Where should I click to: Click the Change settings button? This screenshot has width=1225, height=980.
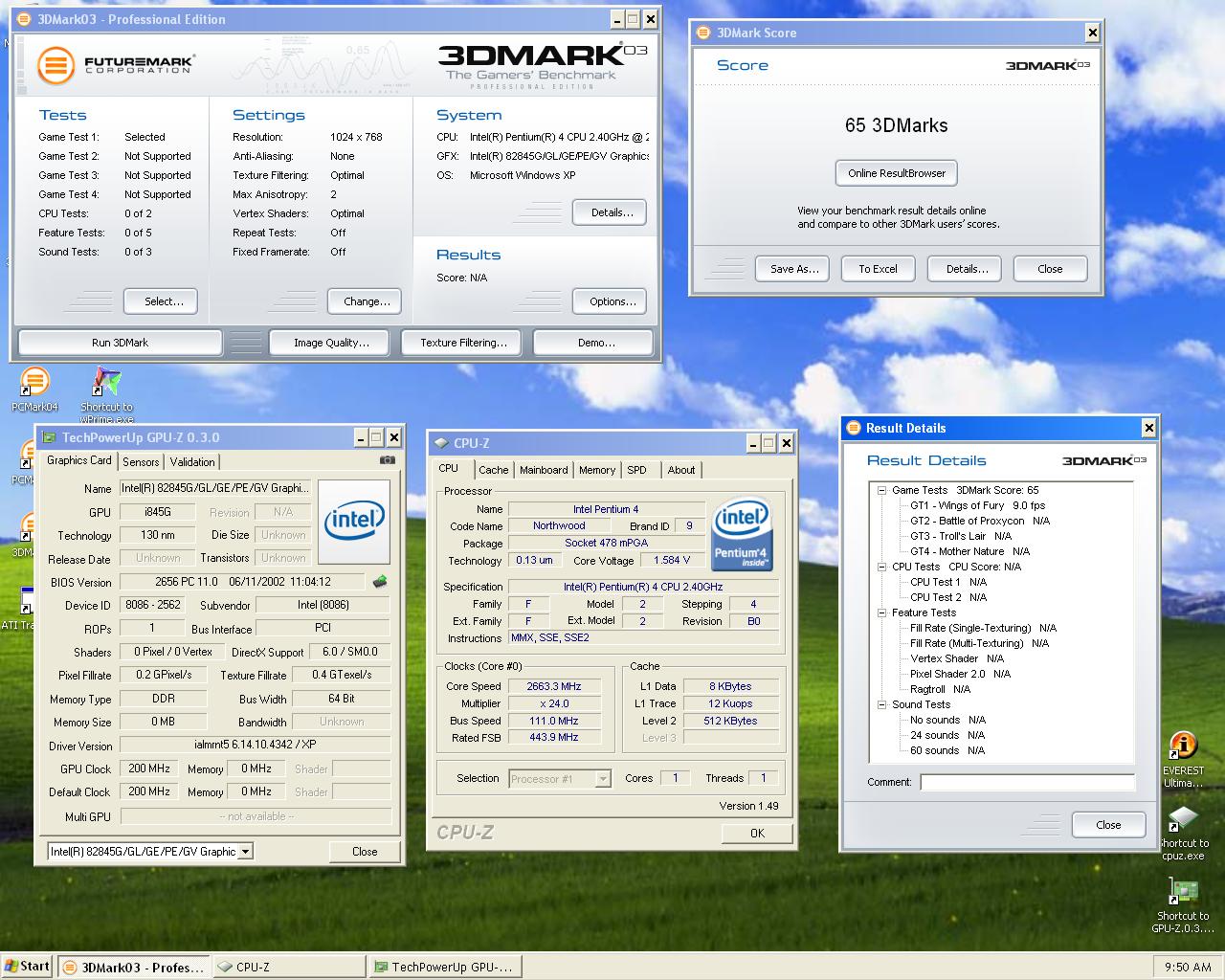[x=367, y=301]
